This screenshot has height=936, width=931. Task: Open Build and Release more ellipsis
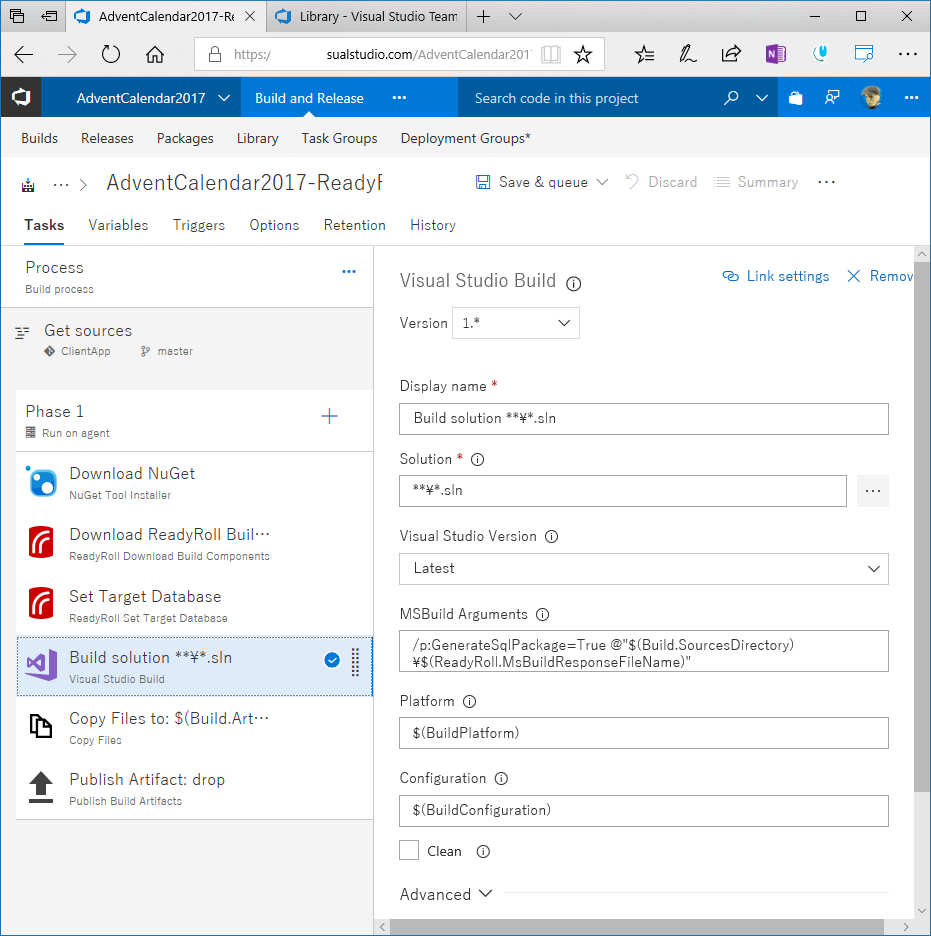tap(399, 97)
